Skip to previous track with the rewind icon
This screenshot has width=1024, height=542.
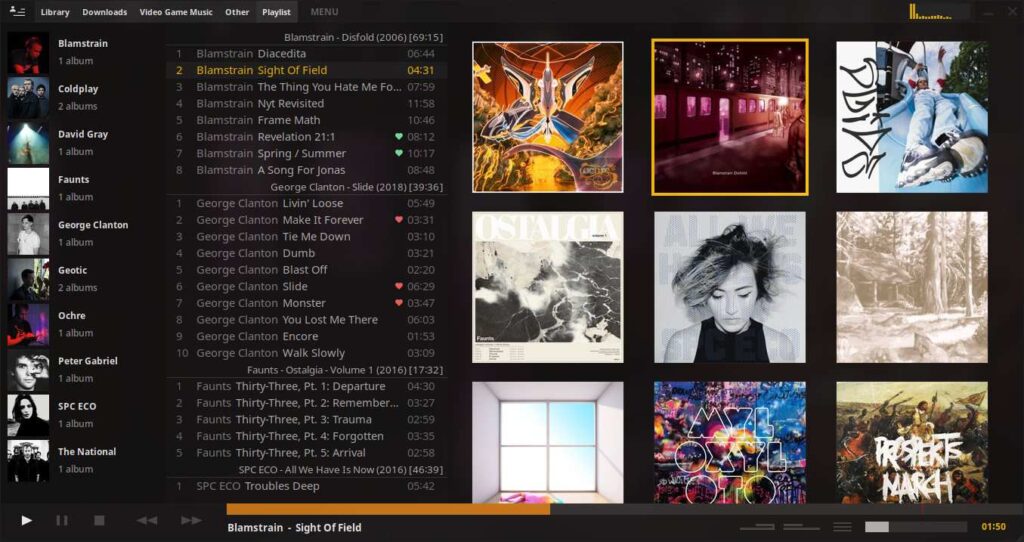tap(147, 520)
